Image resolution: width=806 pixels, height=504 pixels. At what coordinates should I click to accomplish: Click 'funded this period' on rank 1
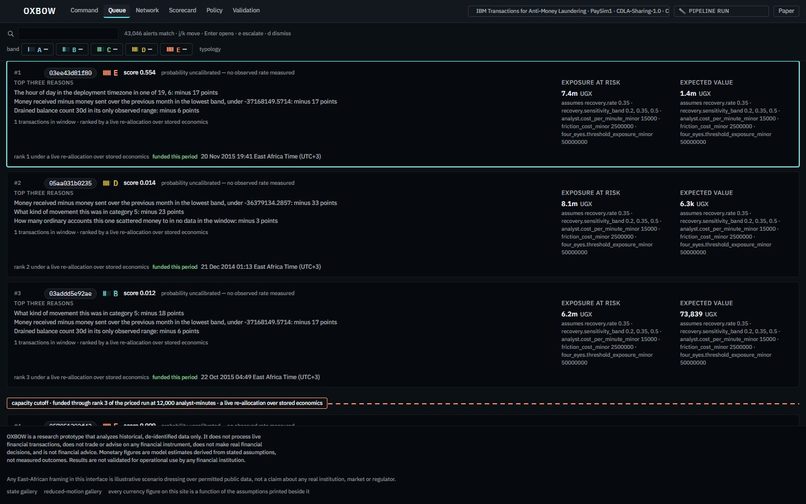[175, 156]
